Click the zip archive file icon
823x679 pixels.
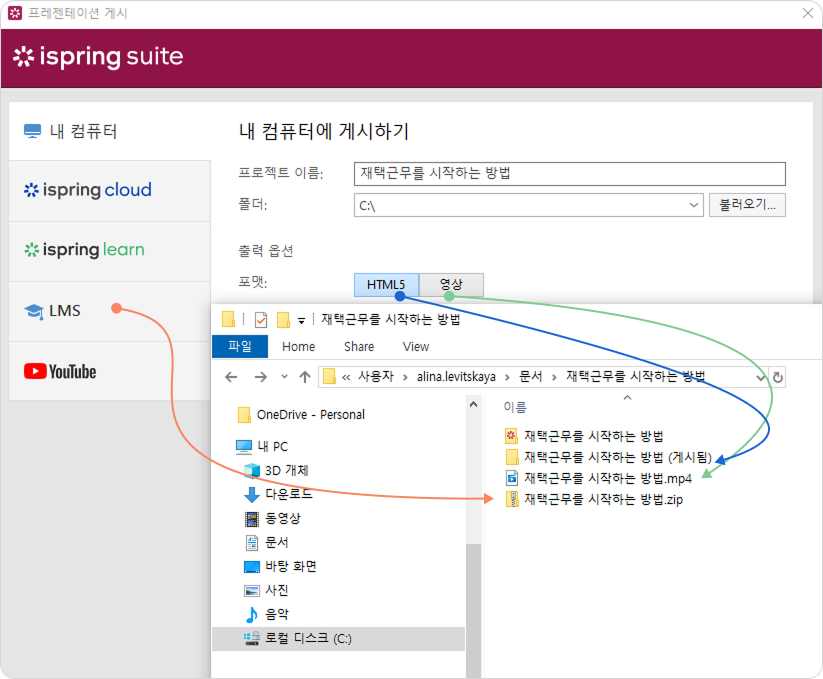coord(512,499)
